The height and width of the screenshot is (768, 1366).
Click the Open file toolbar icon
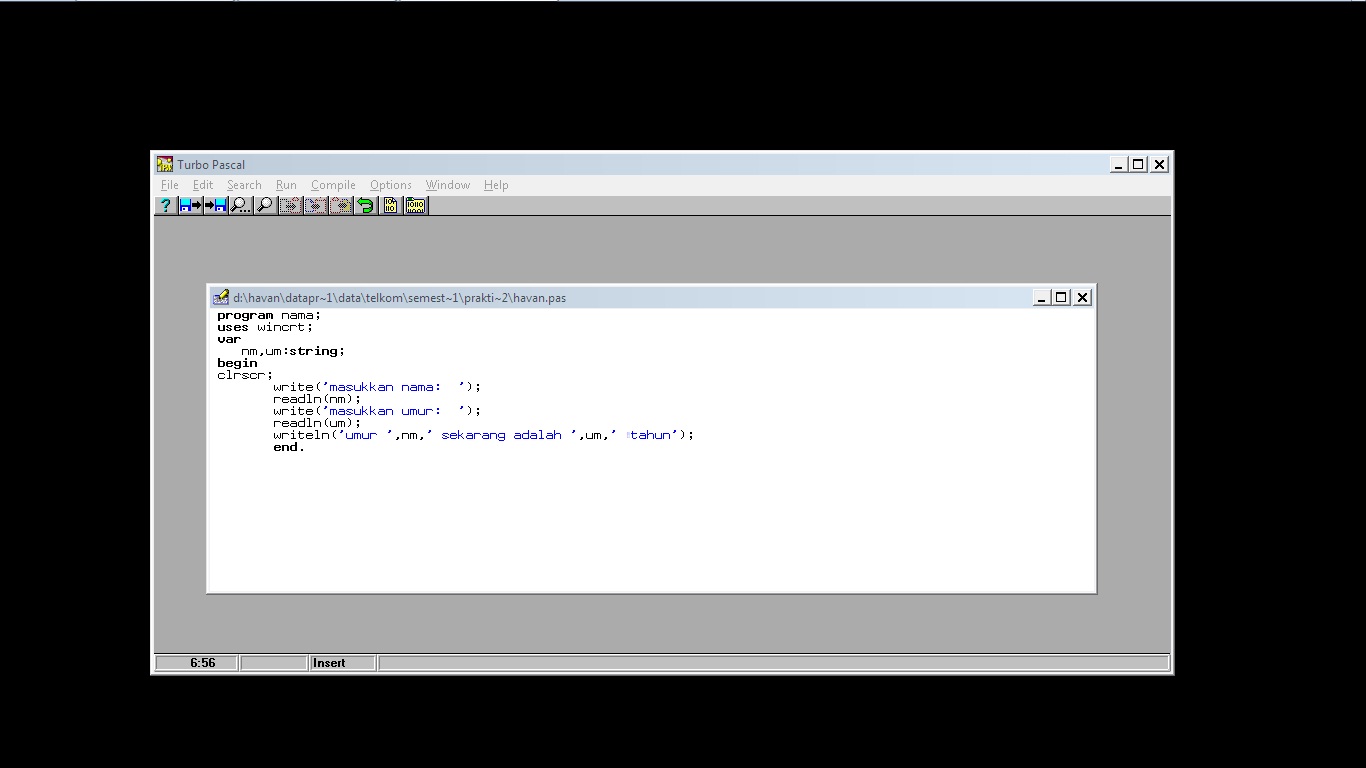pyautogui.click(x=190, y=205)
